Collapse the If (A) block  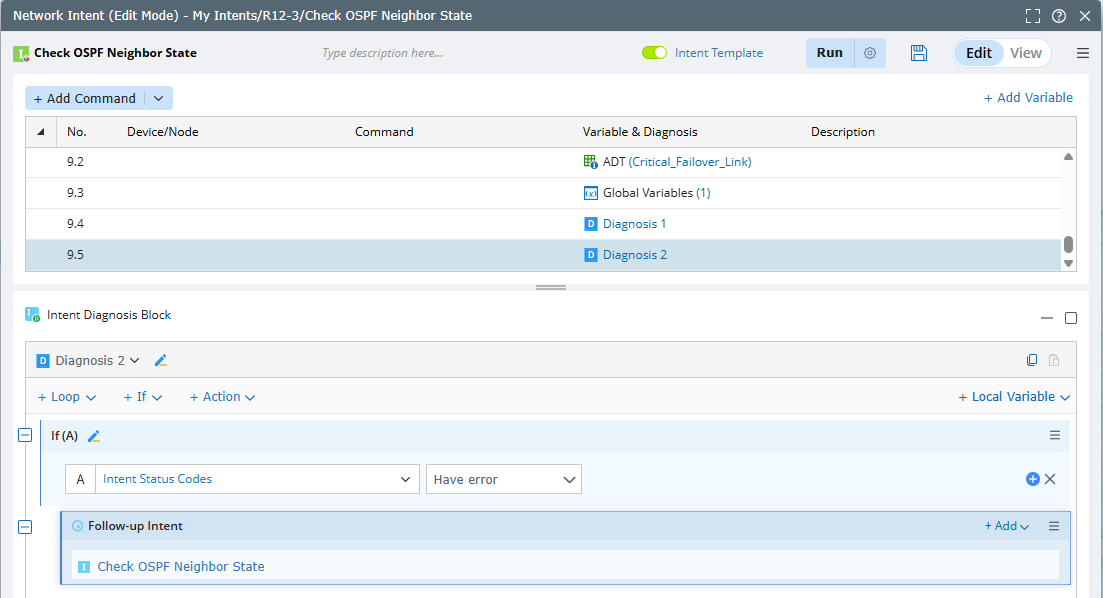click(x=25, y=434)
